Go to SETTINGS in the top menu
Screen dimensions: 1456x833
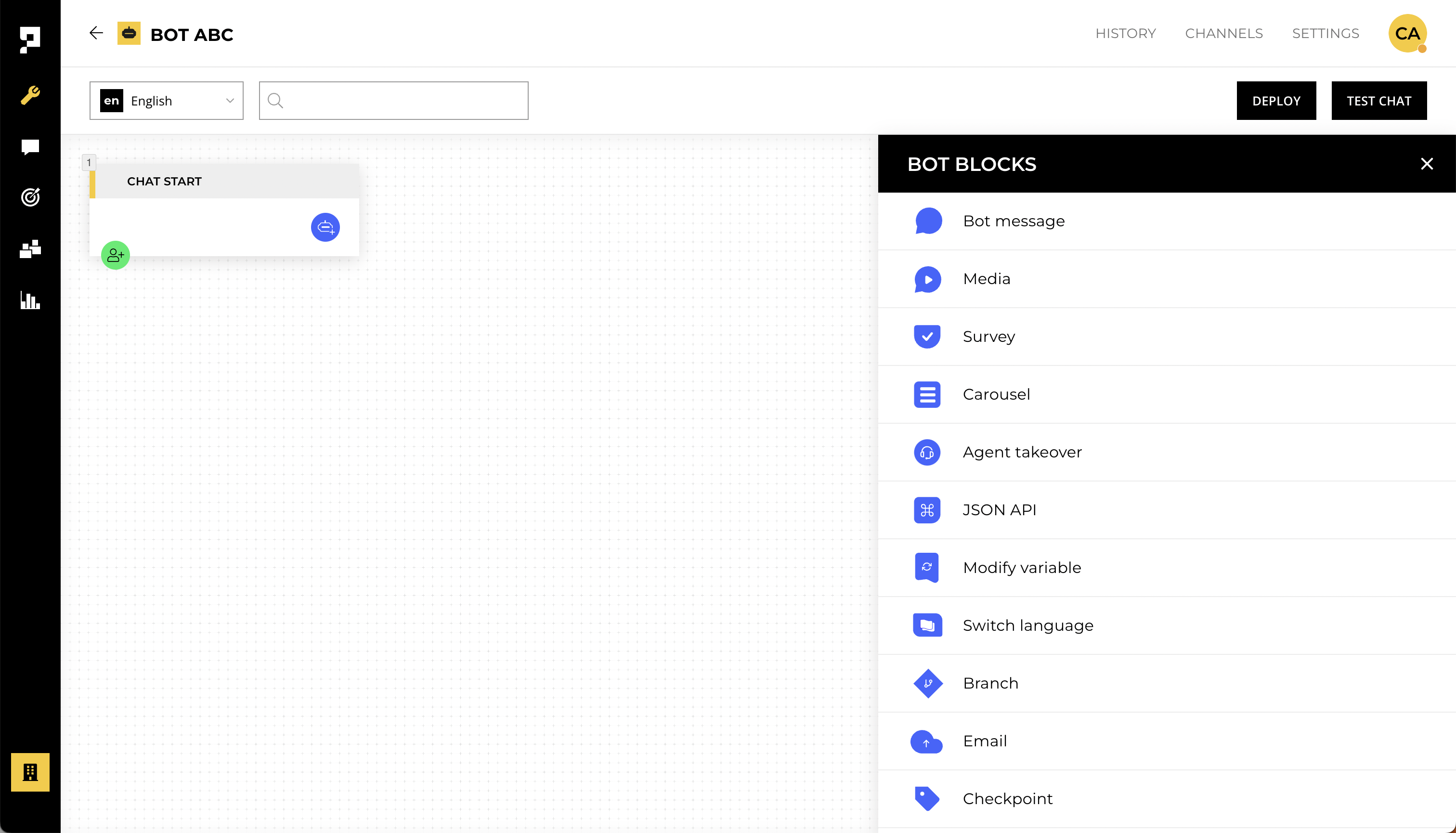pos(1325,33)
